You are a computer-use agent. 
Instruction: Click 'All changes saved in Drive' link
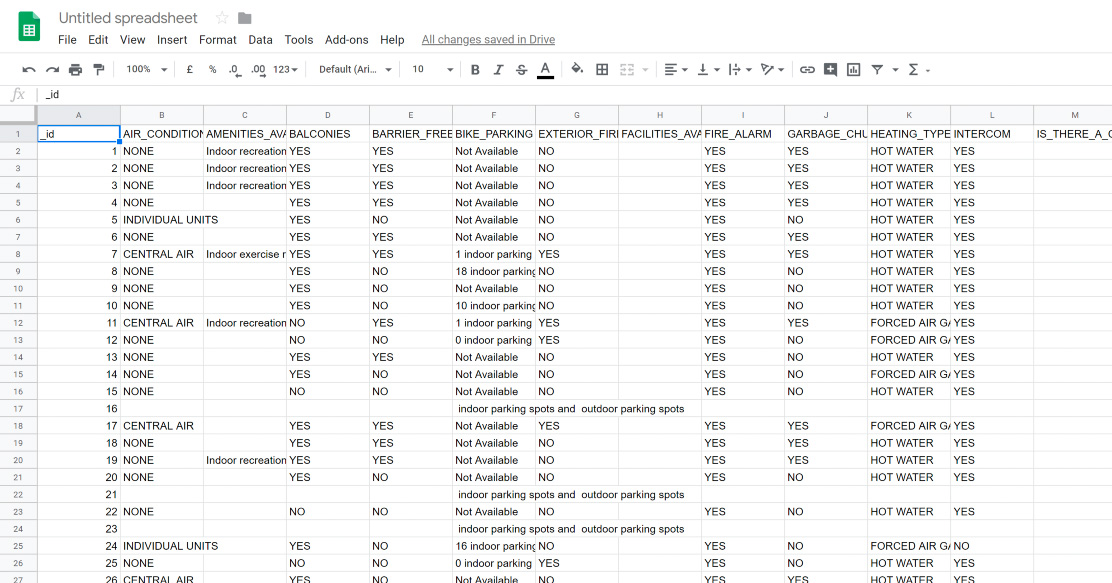point(488,40)
